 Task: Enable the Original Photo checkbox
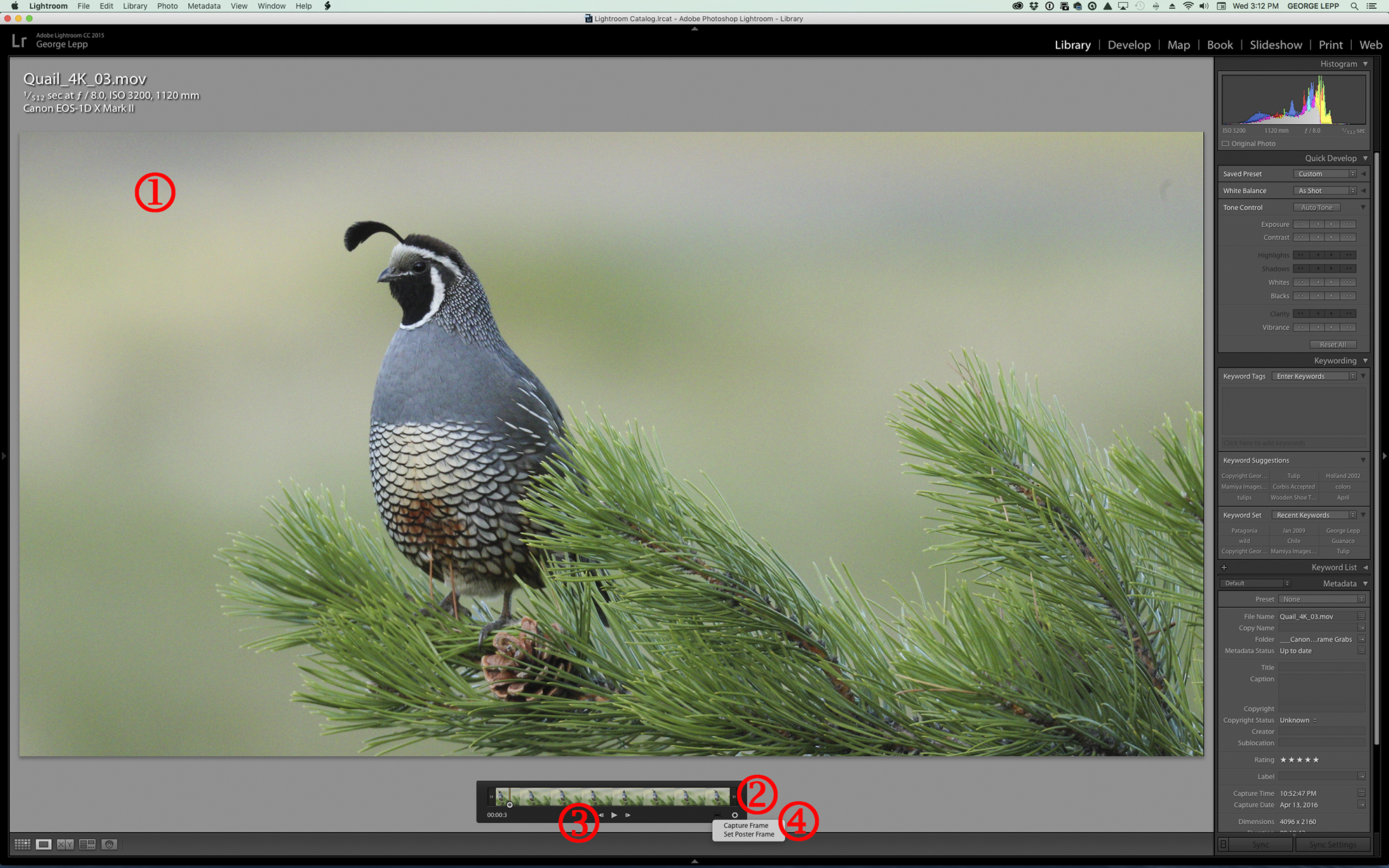[1226, 144]
